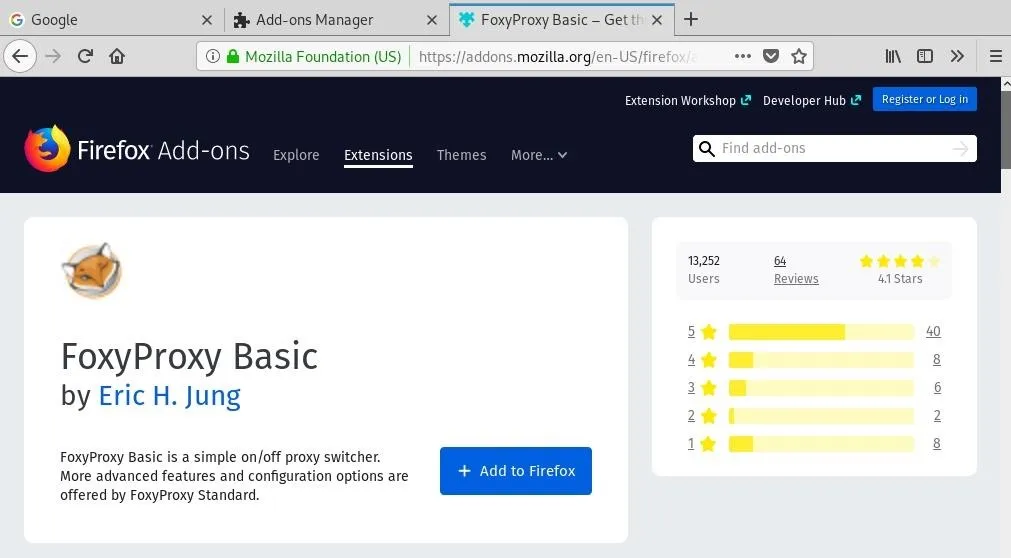The height and width of the screenshot is (558, 1011).
Task: Open the Themes section
Action: click(x=461, y=155)
